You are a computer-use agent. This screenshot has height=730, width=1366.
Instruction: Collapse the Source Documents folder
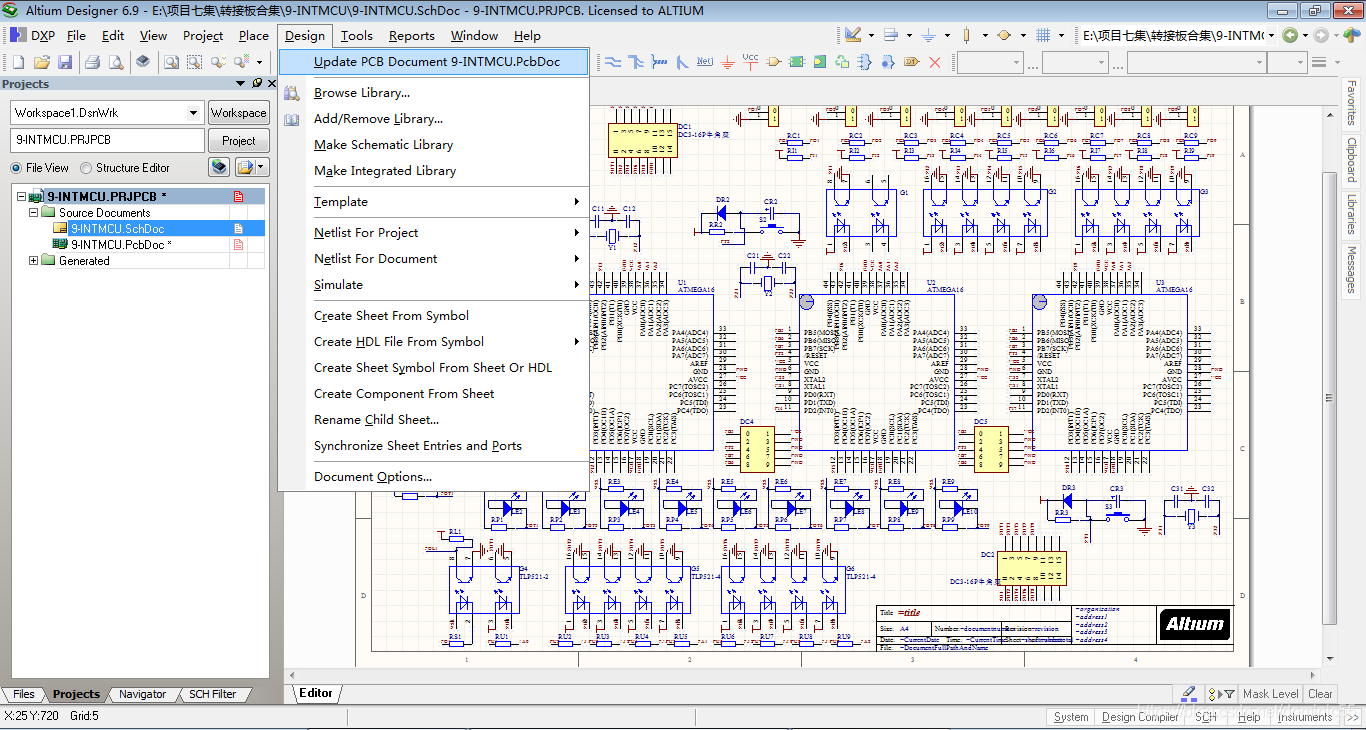point(34,213)
